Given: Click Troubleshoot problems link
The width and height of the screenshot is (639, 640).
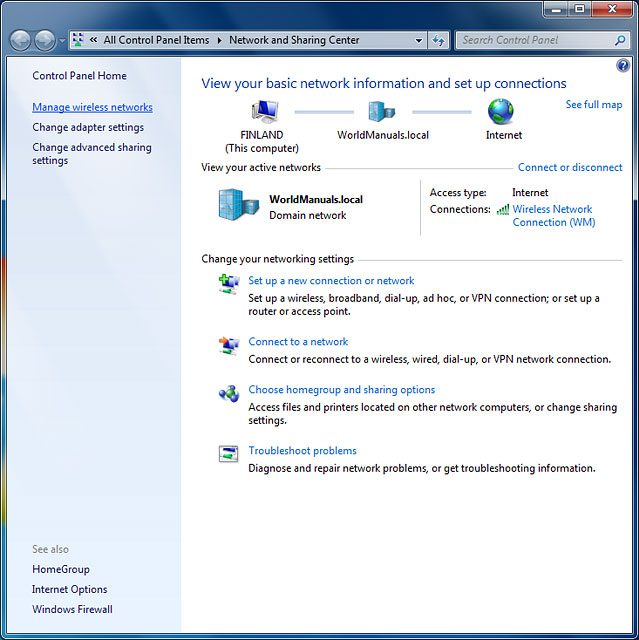Looking at the screenshot, I should pyautogui.click(x=302, y=451).
